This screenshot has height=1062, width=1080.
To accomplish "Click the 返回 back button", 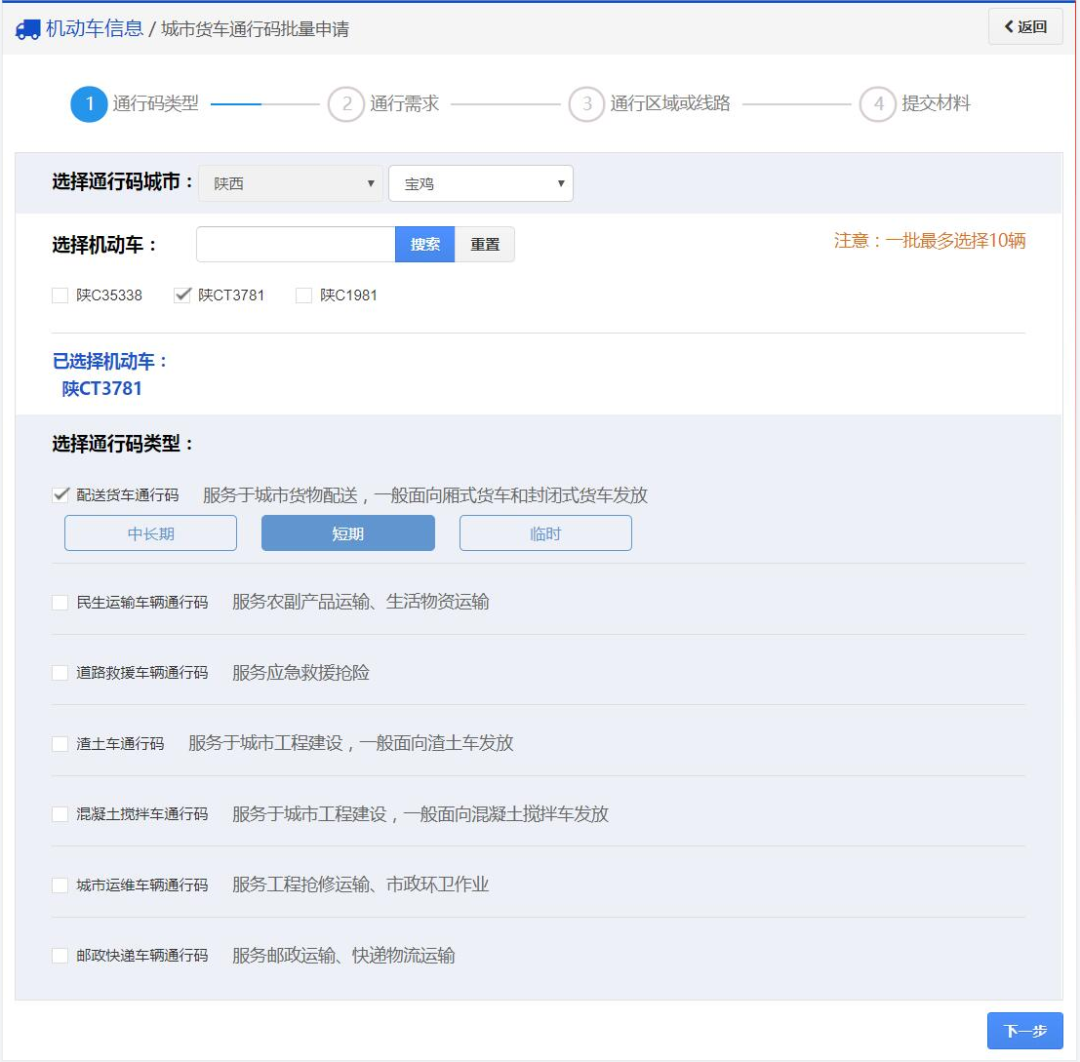I will [1025, 27].
